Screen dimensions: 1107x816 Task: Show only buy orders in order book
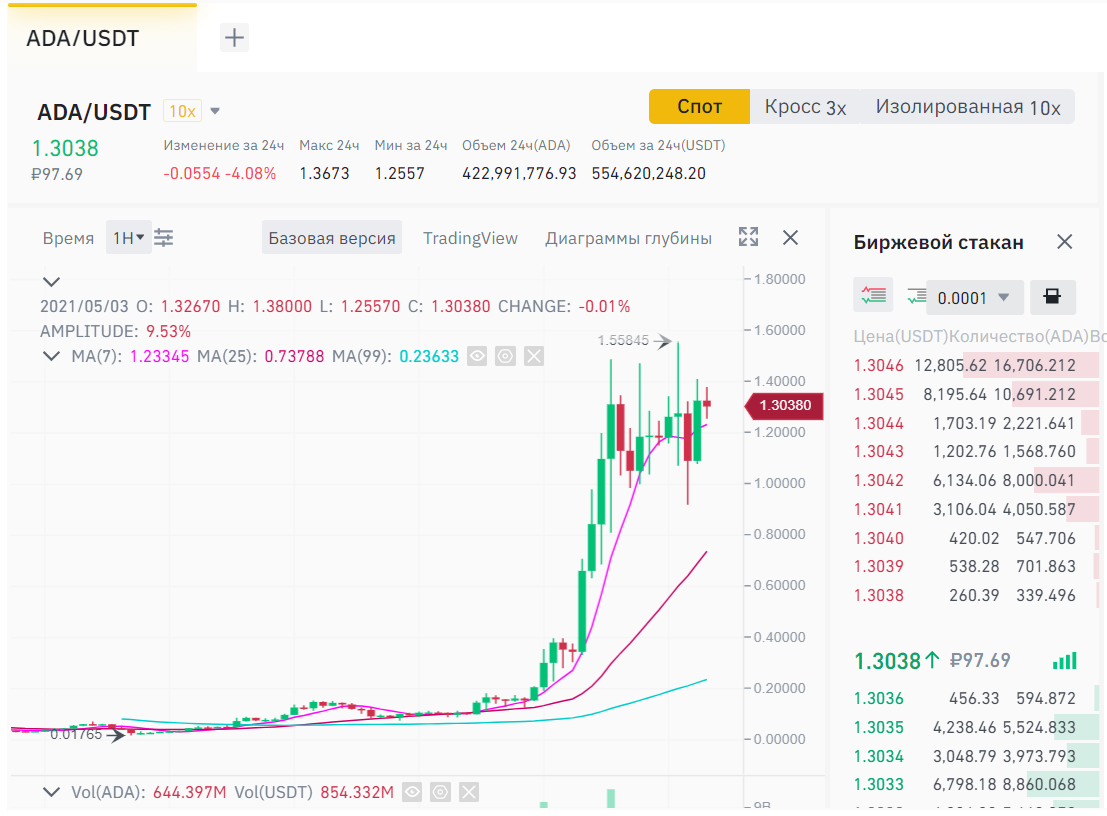pos(915,296)
